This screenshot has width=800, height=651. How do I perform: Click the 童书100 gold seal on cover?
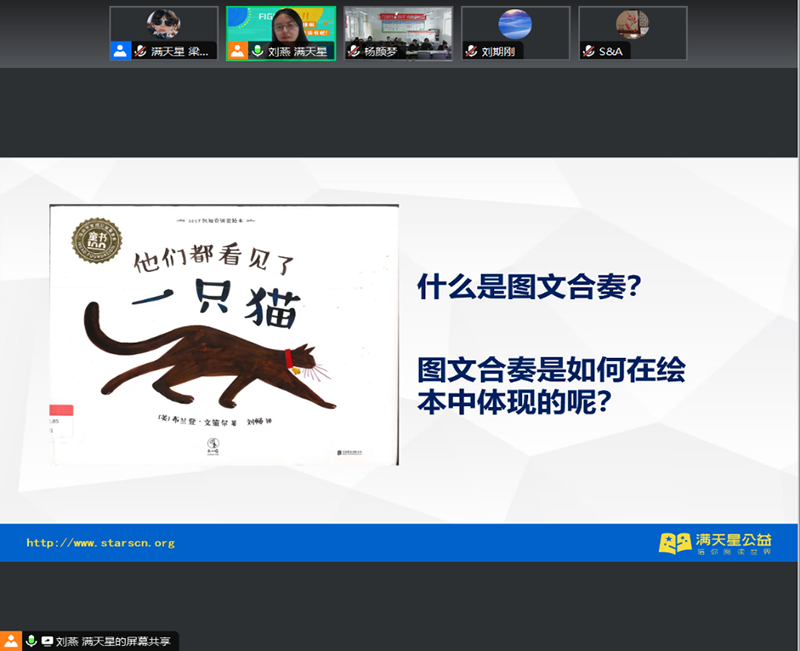[x=97, y=241]
